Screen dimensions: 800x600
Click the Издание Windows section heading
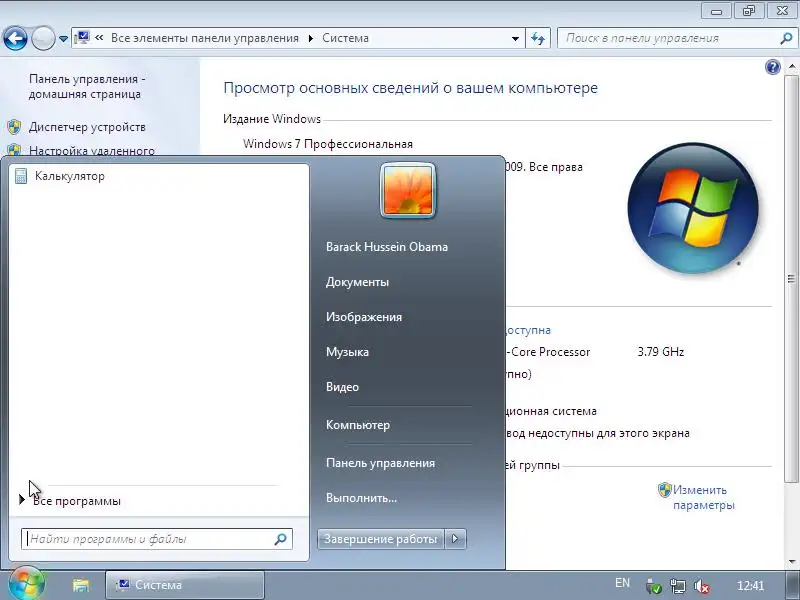point(272,119)
